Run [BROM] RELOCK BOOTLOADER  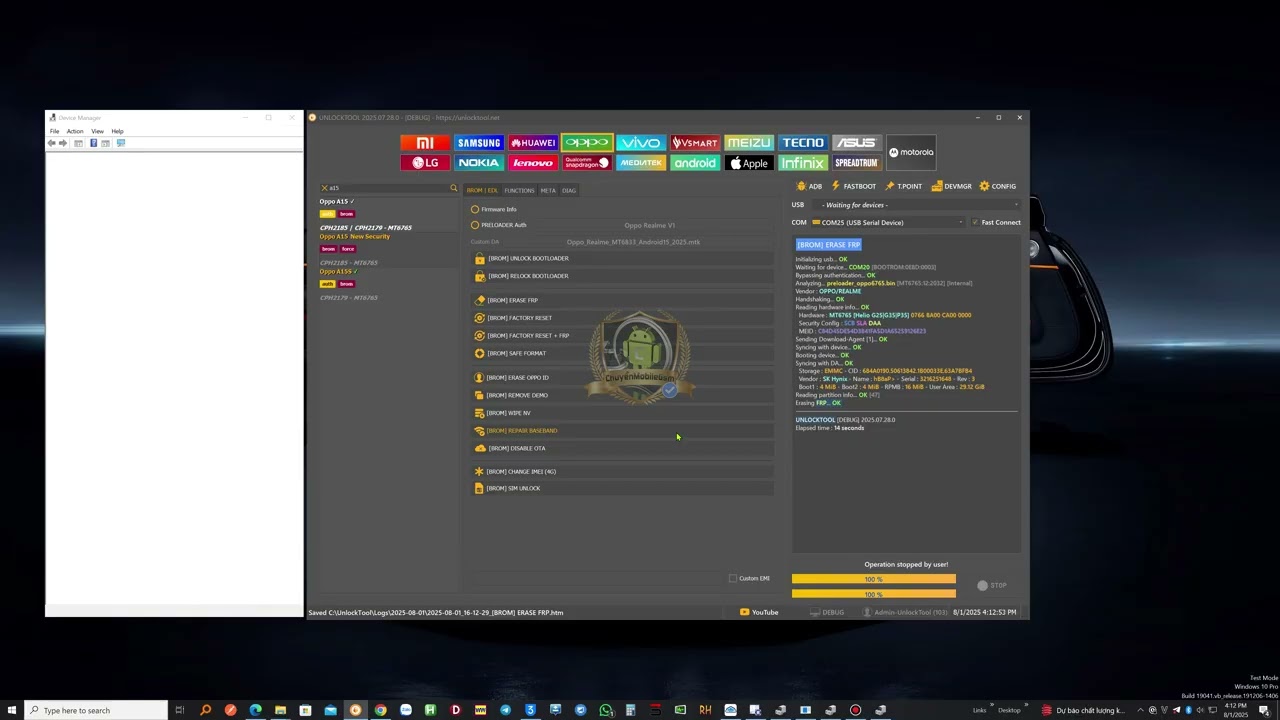(x=622, y=276)
